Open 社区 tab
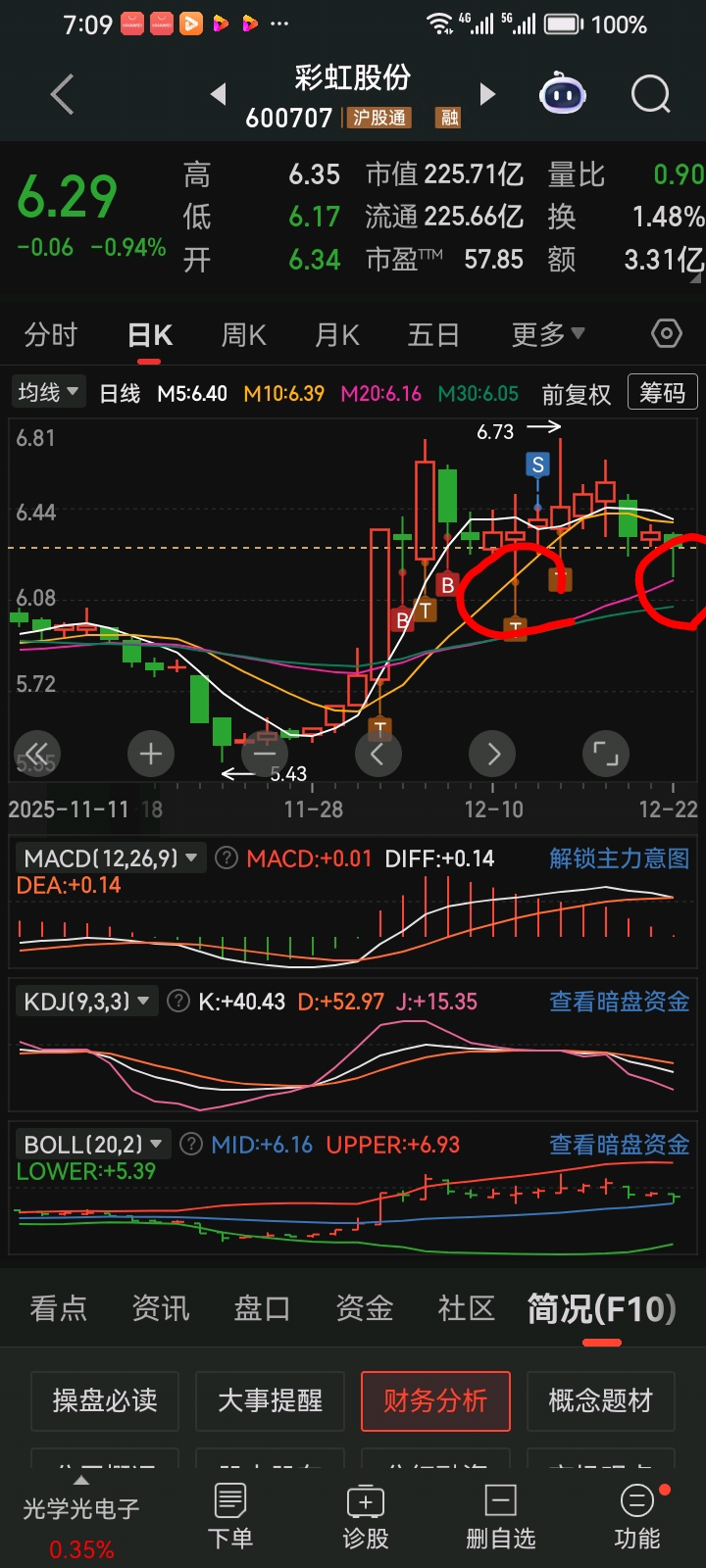Image resolution: width=706 pixels, height=1568 pixels. (x=466, y=1308)
